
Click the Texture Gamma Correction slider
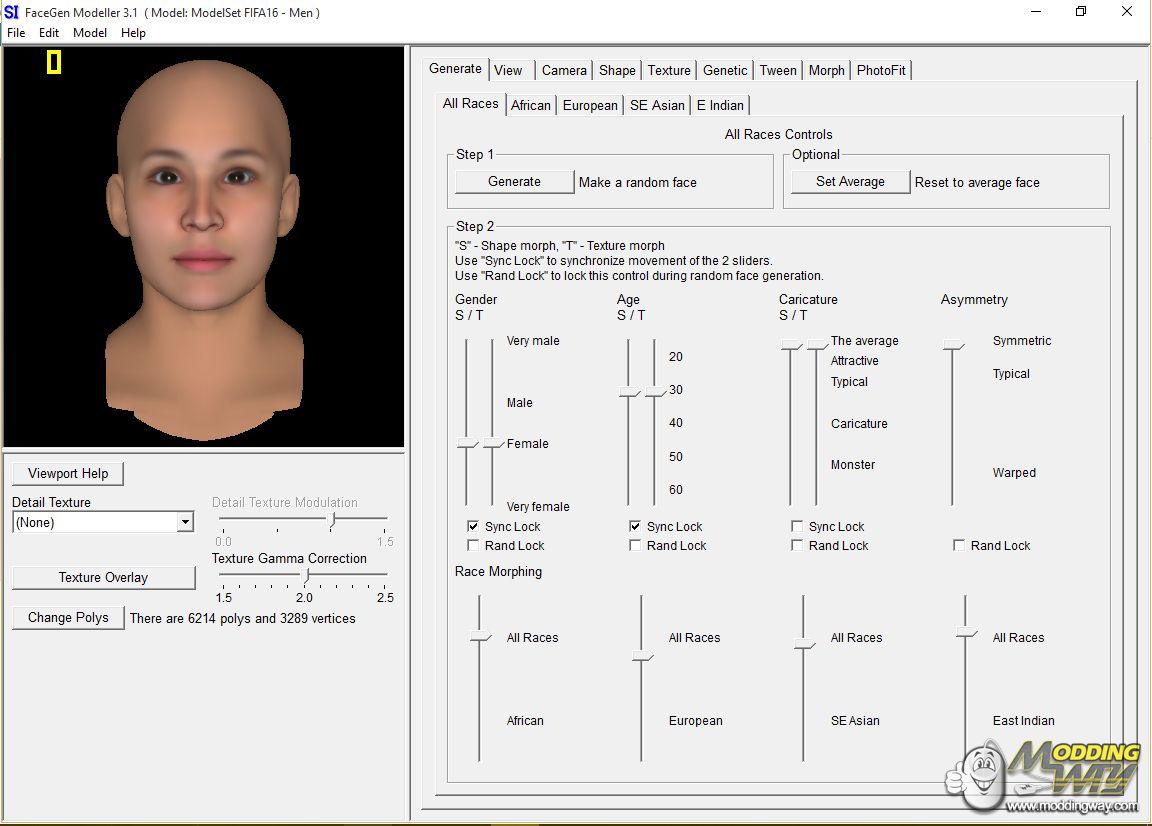[307, 575]
